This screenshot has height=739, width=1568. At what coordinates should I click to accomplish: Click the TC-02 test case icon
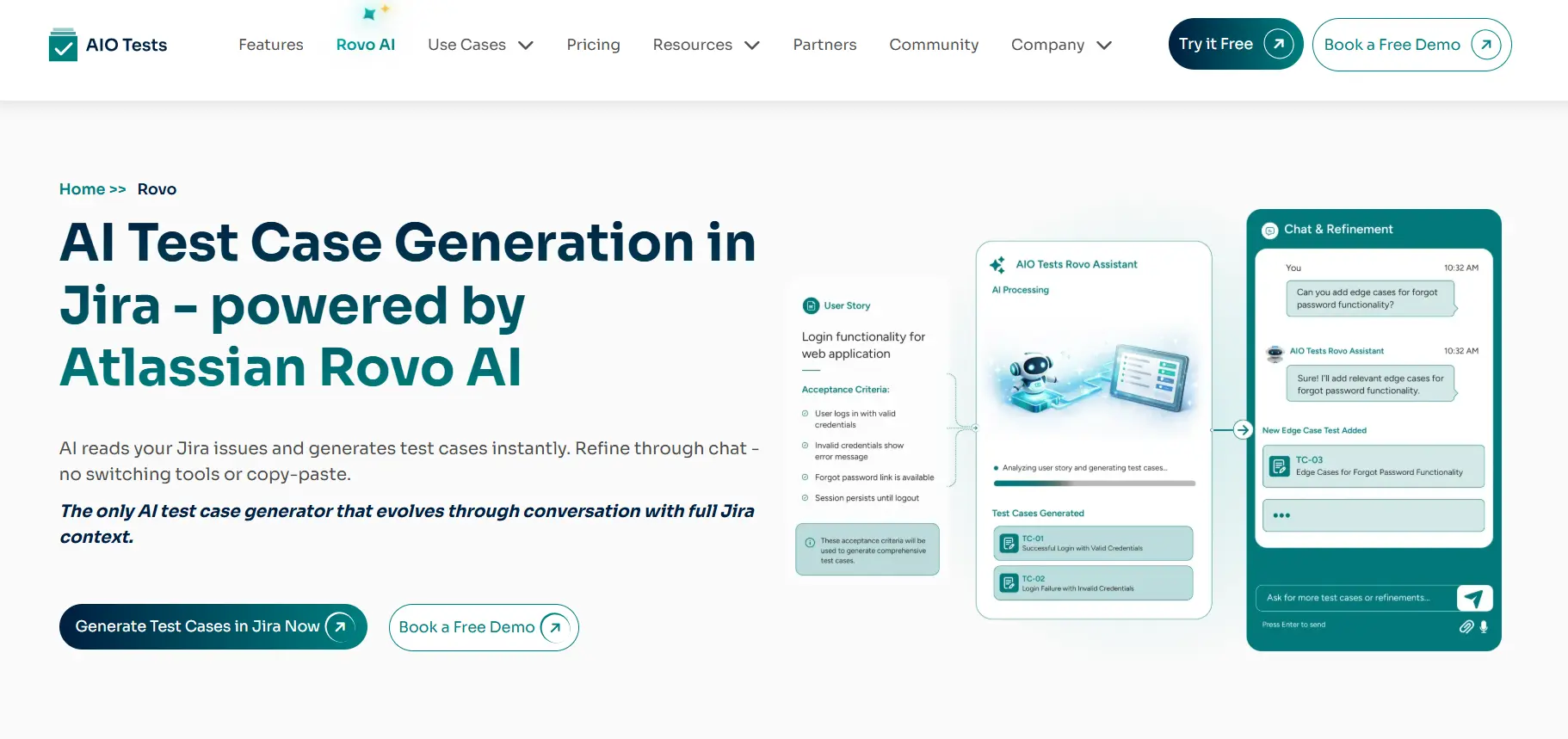[x=1009, y=583]
